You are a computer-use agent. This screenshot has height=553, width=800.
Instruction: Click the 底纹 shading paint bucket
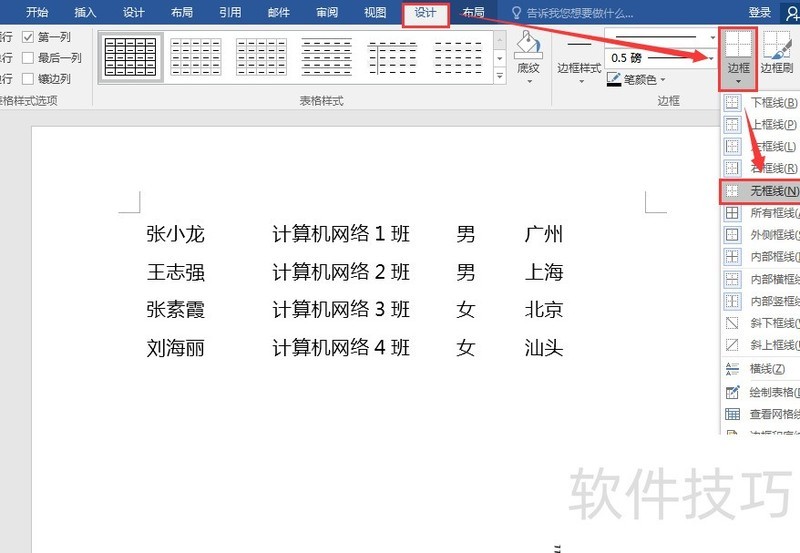click(528, 45)
